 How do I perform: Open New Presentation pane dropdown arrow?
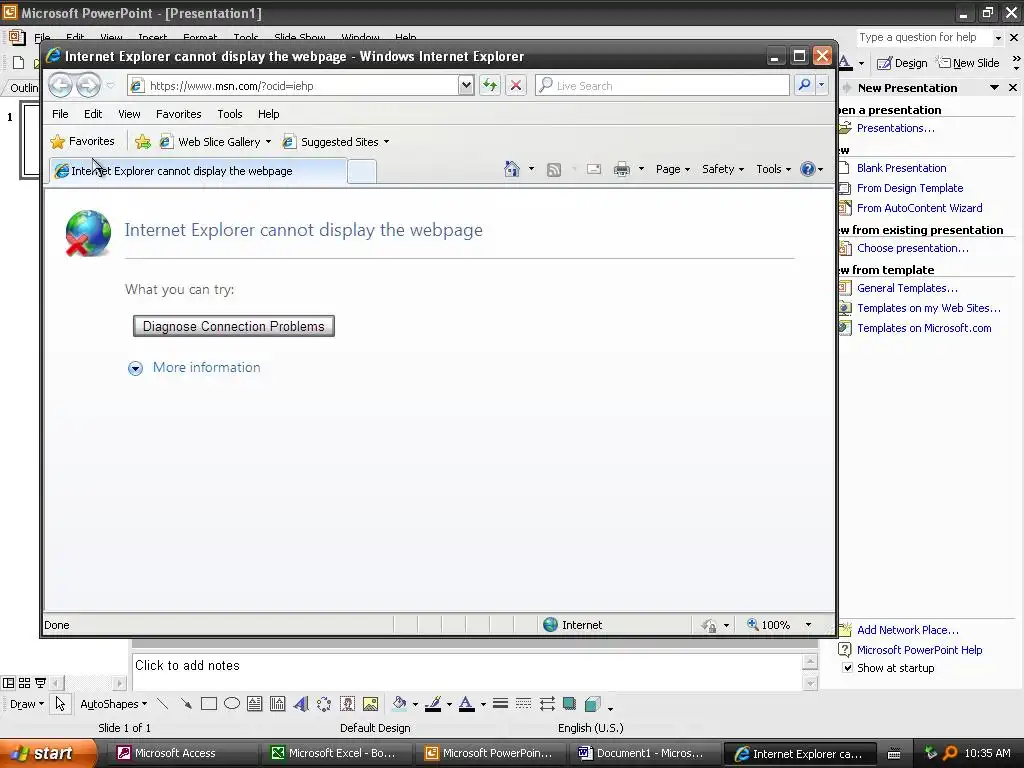pyautogui.click(x=995, y=88)
